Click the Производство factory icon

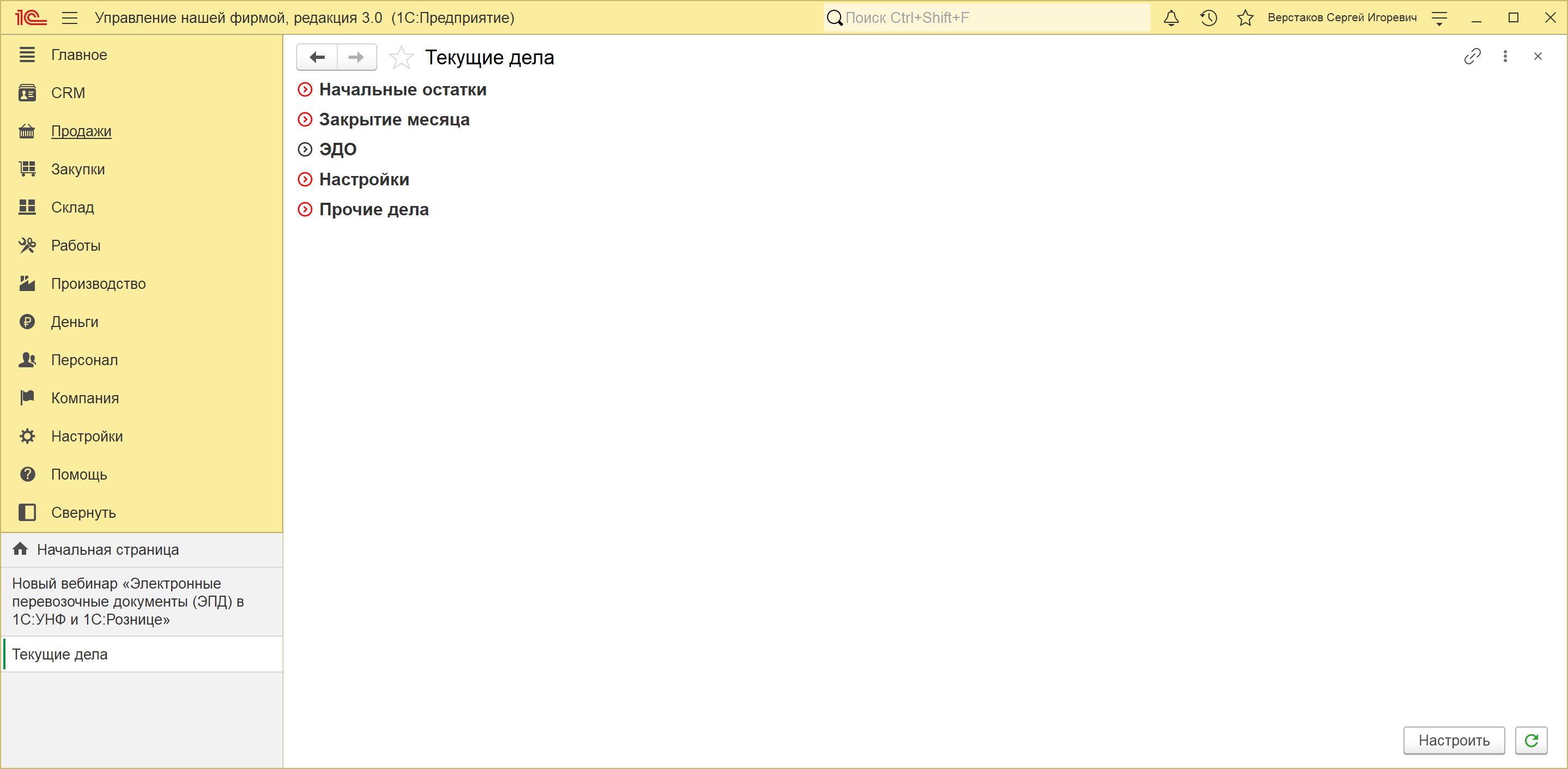point(27,284)
